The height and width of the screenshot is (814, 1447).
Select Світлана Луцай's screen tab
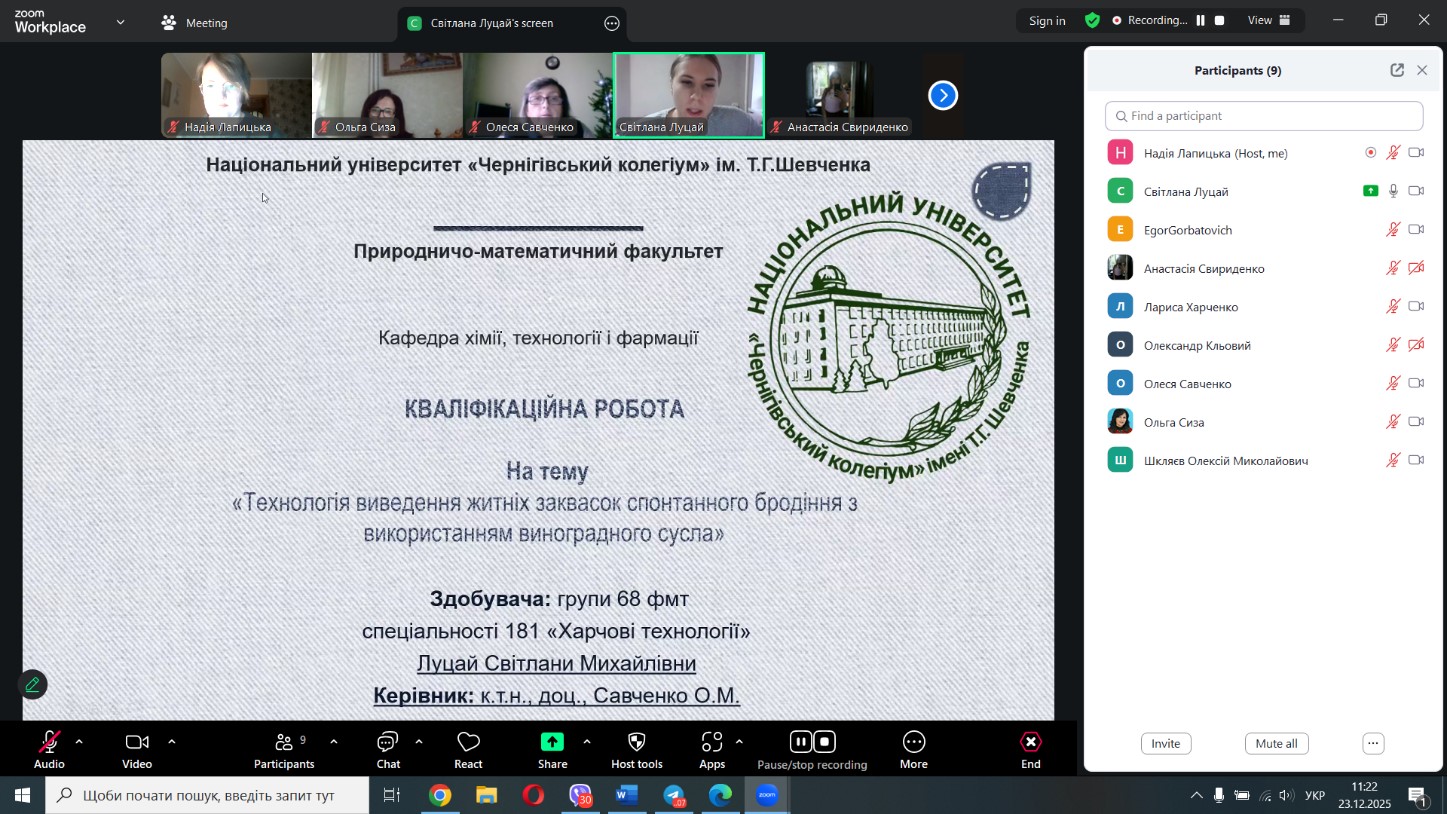tap(494, 23)
